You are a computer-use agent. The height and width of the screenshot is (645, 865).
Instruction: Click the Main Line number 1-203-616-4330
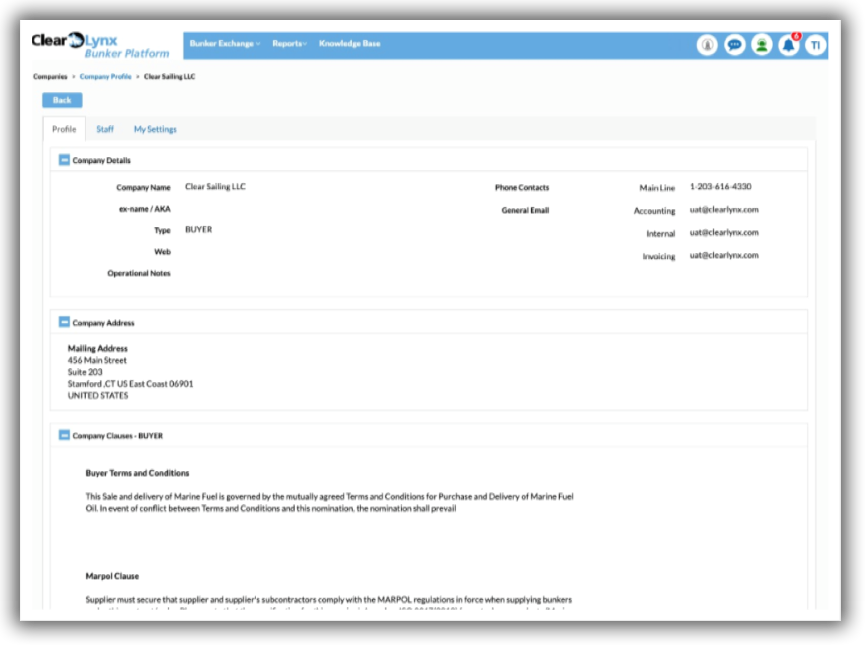pos(720,186)
